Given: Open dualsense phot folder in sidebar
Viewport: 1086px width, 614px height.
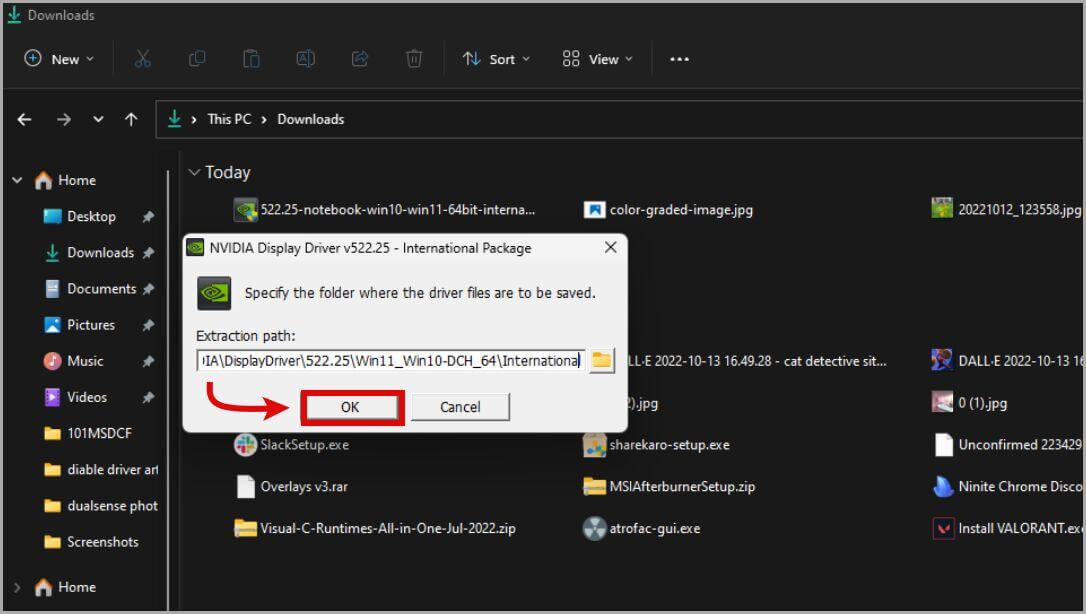Looking at the screenshot, I should [x=101, y=505].
